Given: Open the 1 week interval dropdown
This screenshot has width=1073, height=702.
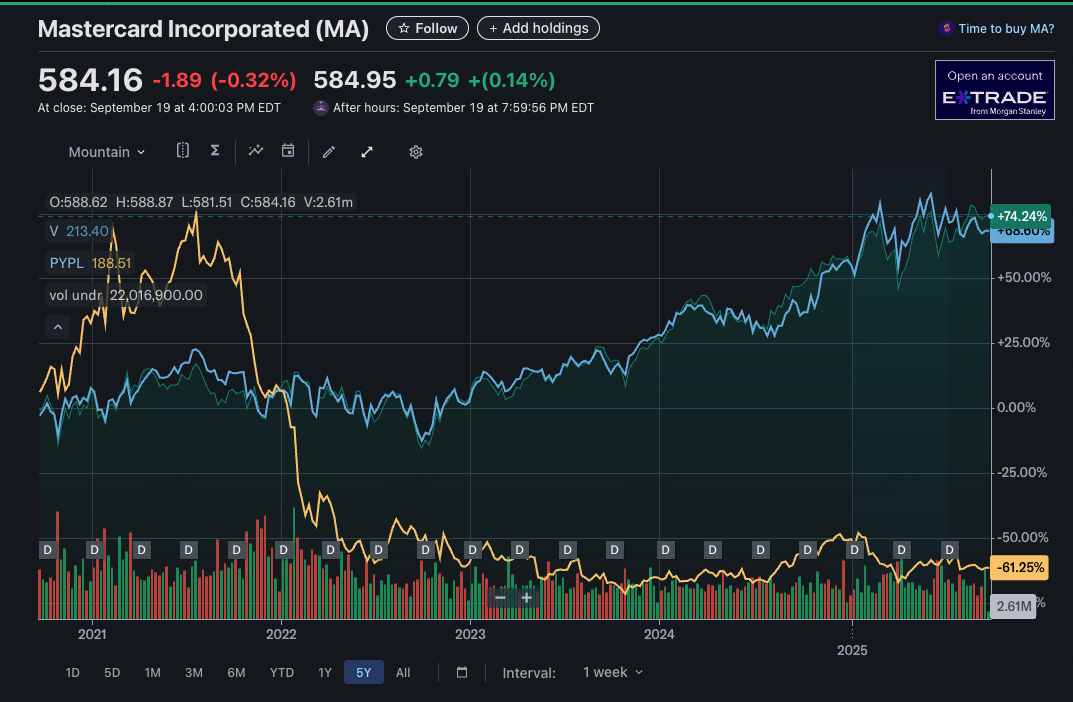Looking at the screenshot, I should (x=613, y=673).
